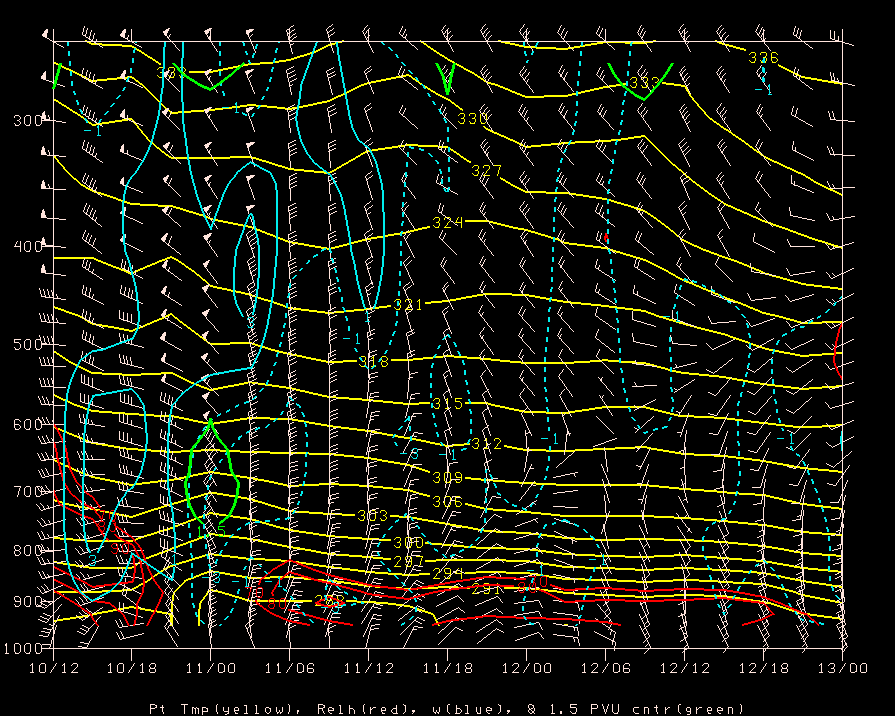Select the yellow 318 contour label
The height and width of the screenshot is (716, 895).
tap(373, 362)
